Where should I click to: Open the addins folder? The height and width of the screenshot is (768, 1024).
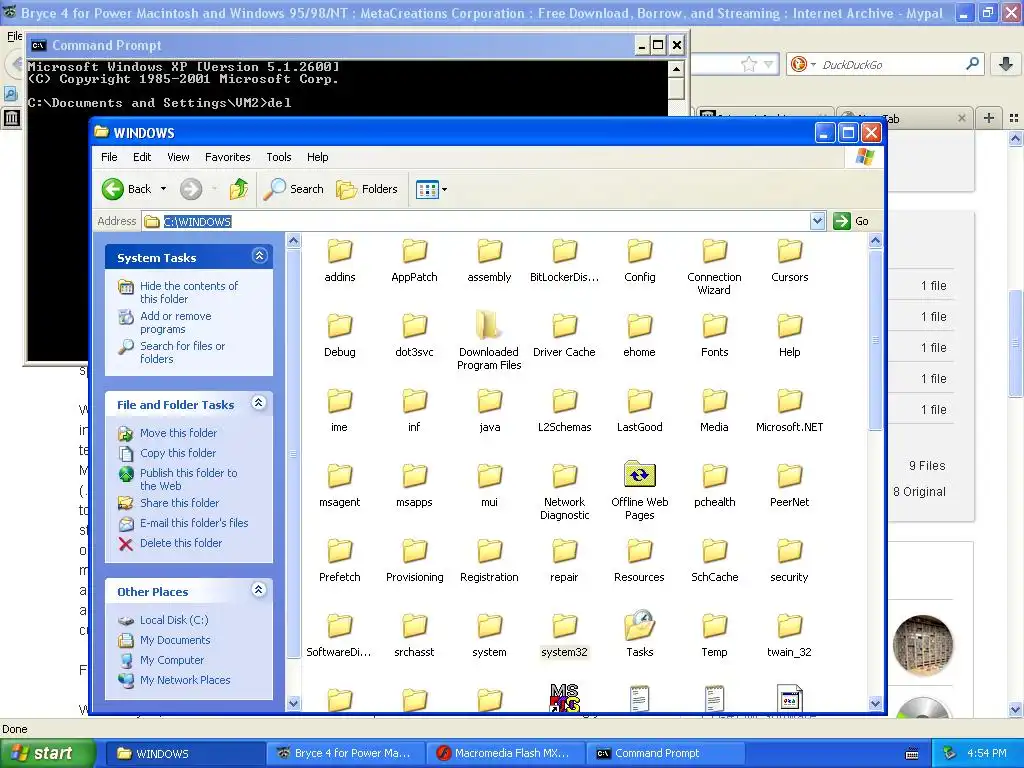(340, 260)
